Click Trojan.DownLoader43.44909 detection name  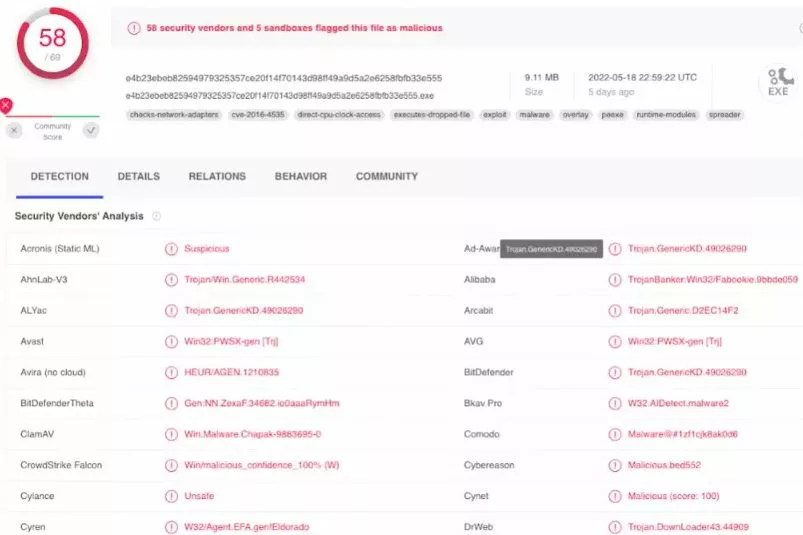pyautogui.click(x=688, y=527)
